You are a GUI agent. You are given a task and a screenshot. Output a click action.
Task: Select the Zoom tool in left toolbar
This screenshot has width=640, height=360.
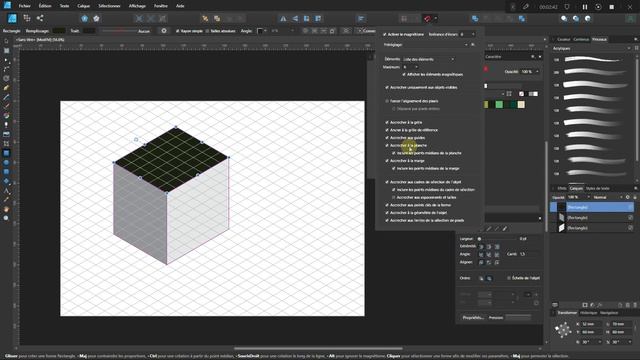[6, 218]
